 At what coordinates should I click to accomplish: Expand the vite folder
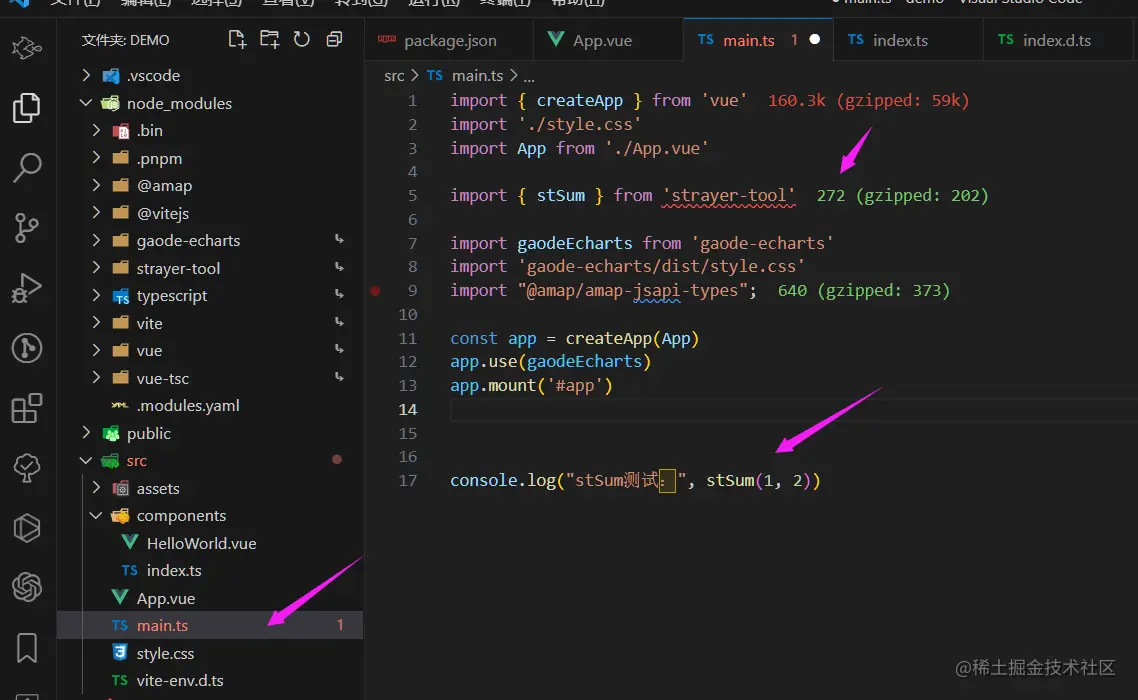[x=97, y=323]
